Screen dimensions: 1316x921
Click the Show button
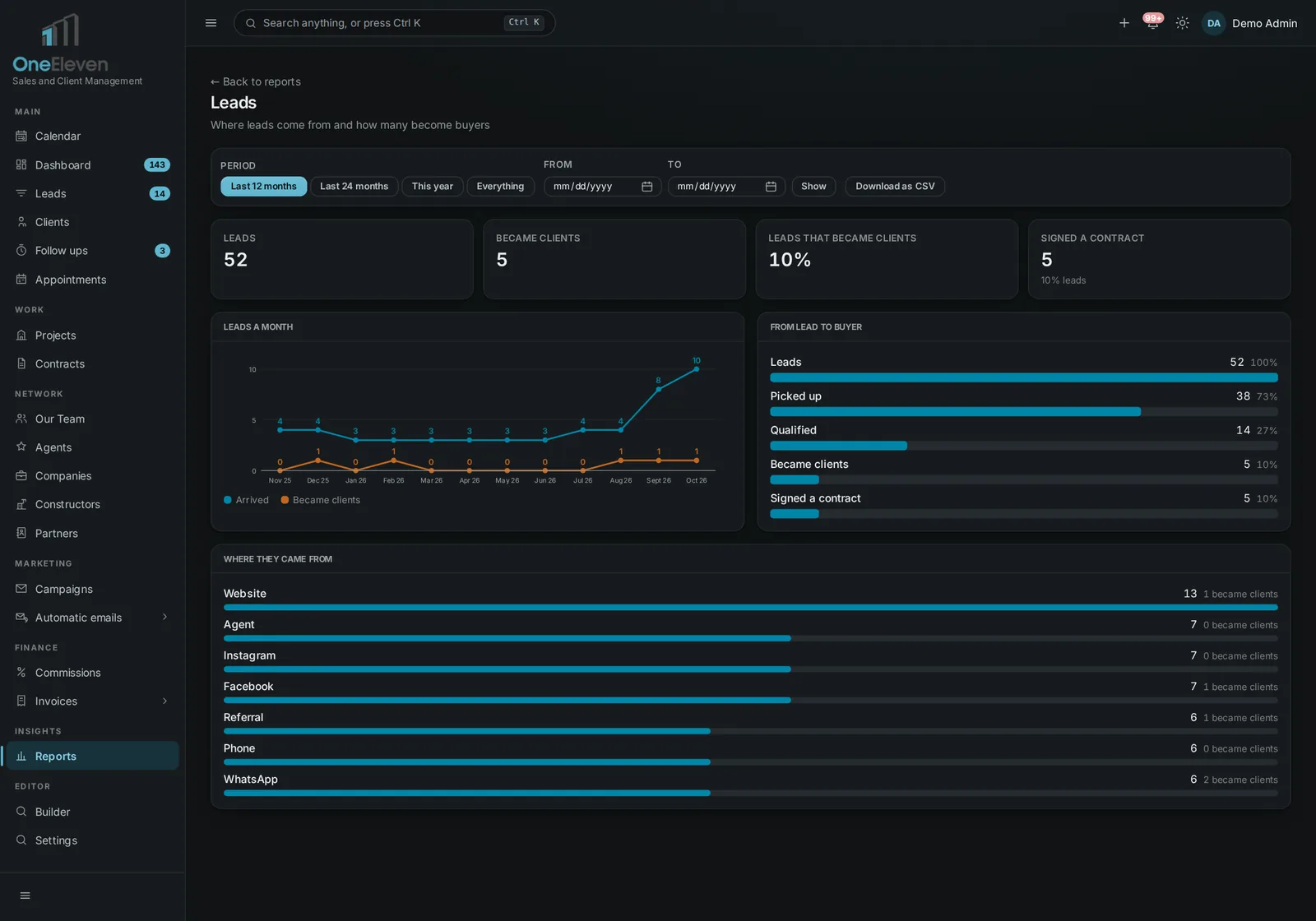click(x=813, y=187)
